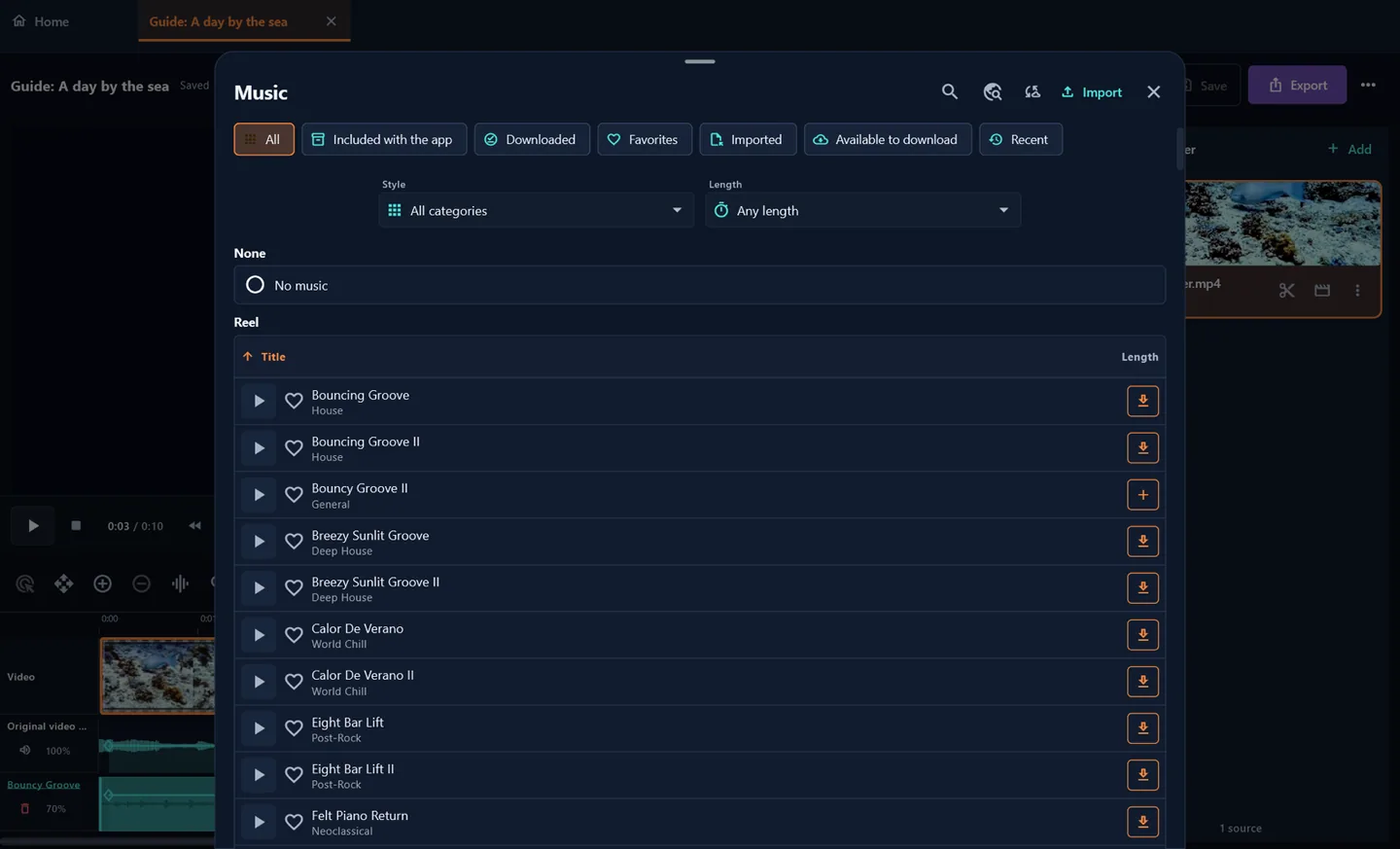
Task: Open Bouncy Groove music track link
Action: pyautogui.click(x=44, y=785)
